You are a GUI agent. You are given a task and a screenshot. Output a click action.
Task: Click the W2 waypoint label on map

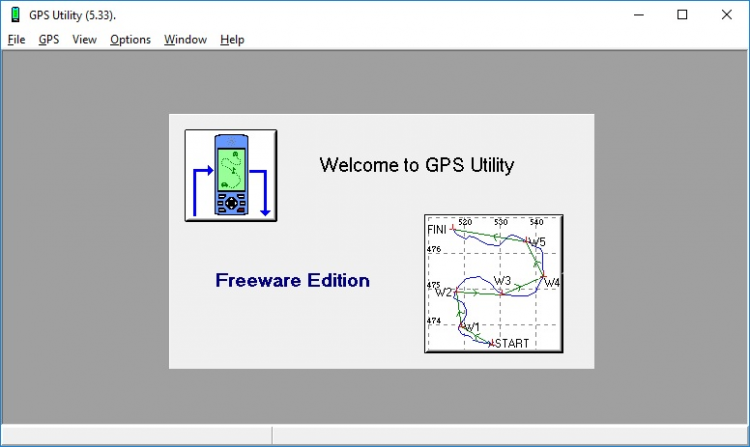(443, 292)
